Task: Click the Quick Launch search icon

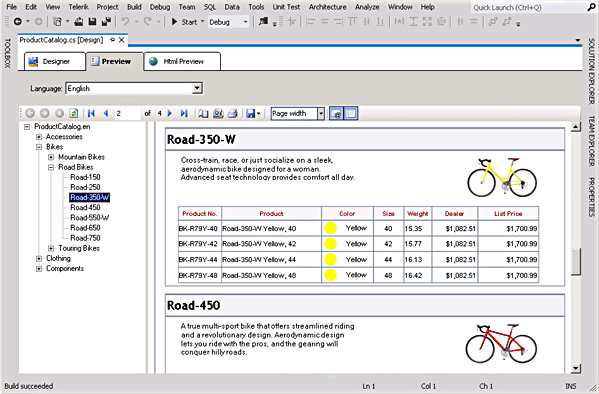Action: click(591, 7)
